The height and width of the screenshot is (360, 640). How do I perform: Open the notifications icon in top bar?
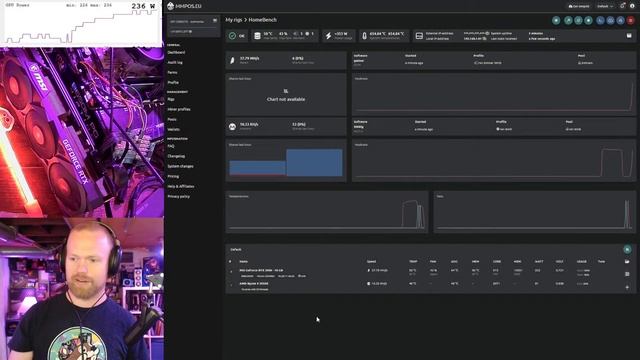coord(622,6)
